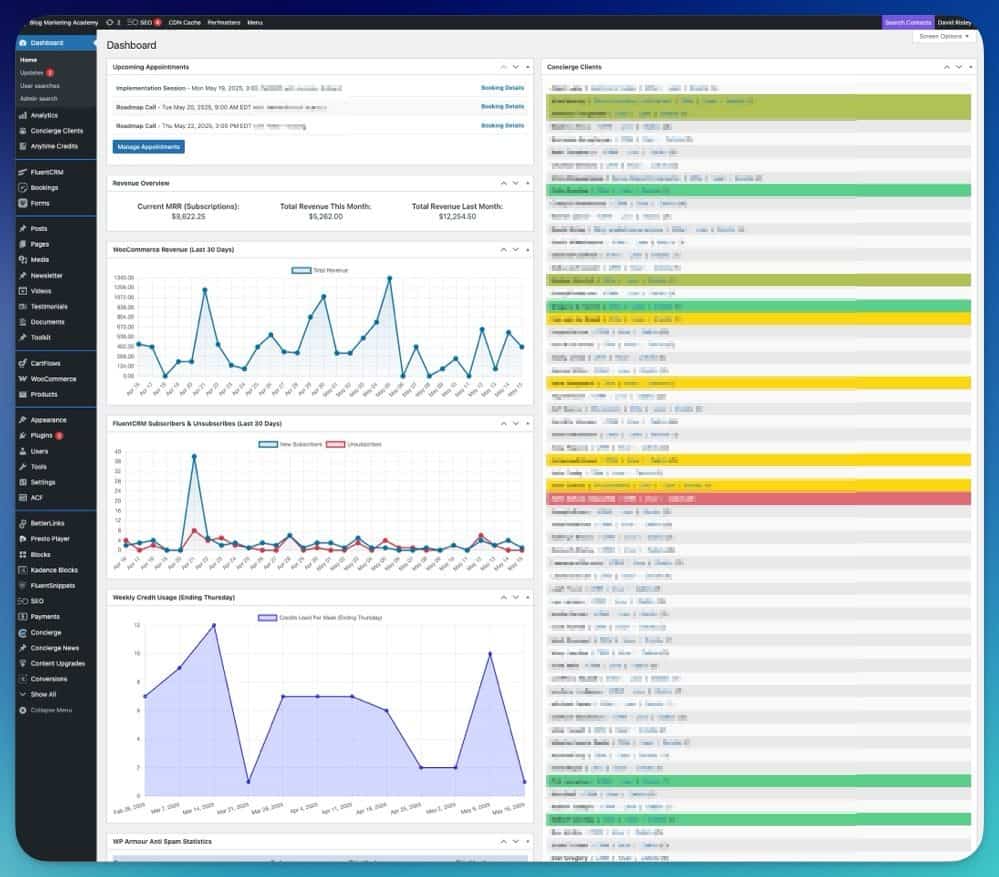Image resolution: width=999 pixels, height=877 pixels.
Task: Open Booking Details for Tue May 20 call
Action: point(502,107)
